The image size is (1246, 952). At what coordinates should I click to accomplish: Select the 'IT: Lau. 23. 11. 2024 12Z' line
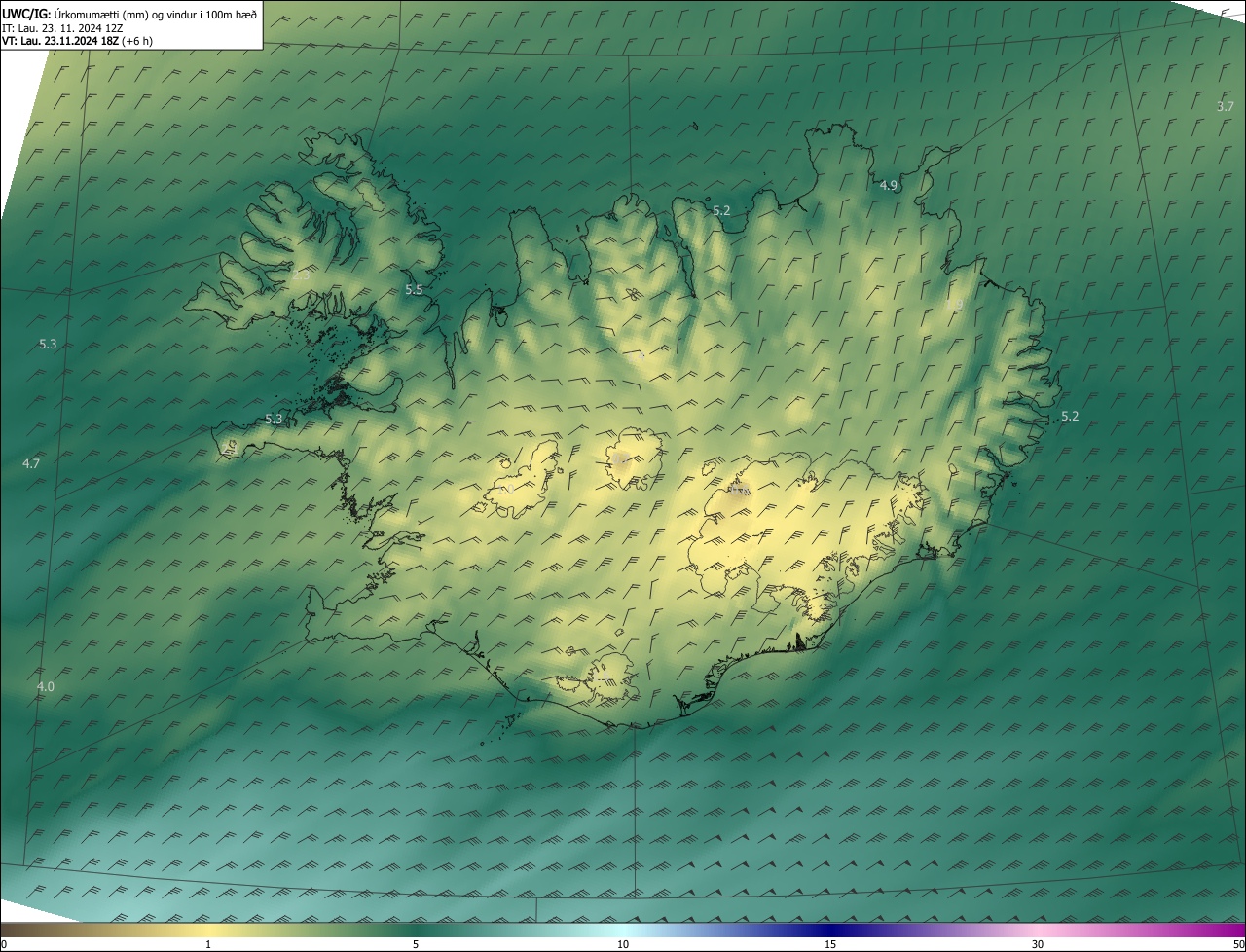click(x=61, y=27)
